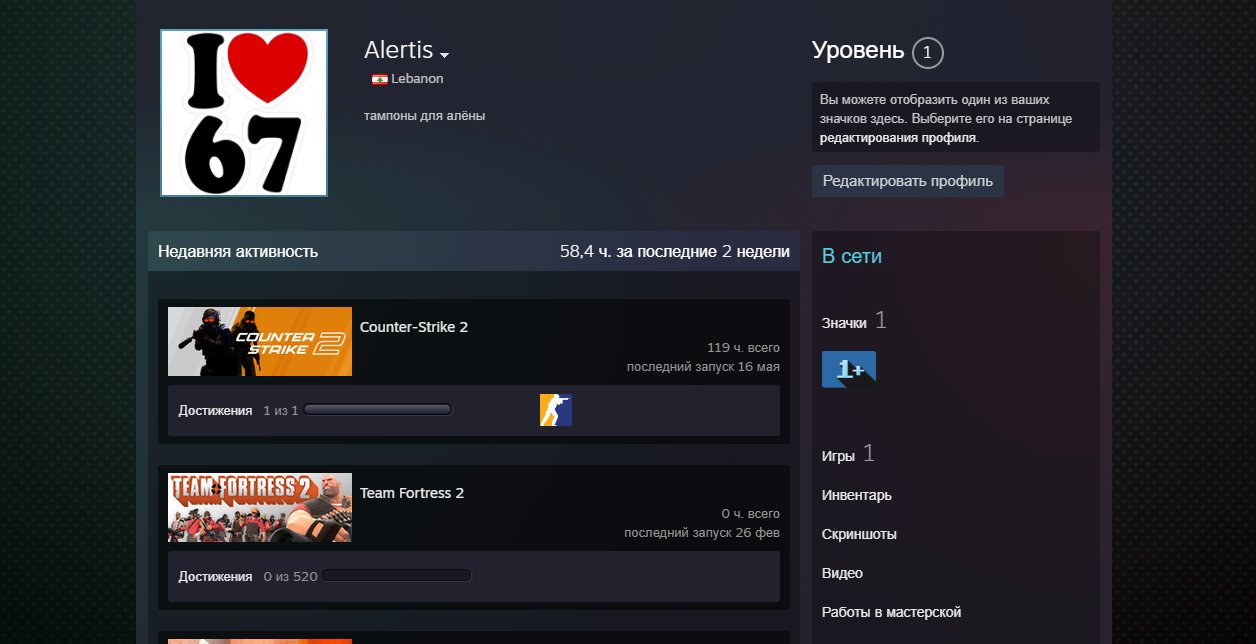Click the Редактировать профиль button
Image resolution: width=1256 pixels, height=644 pixels.
(x=907, y=181)
